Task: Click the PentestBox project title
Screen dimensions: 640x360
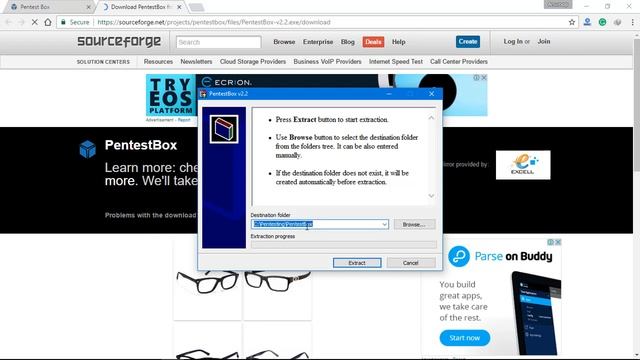Action: pyautogui.click(x=141, y=145)
